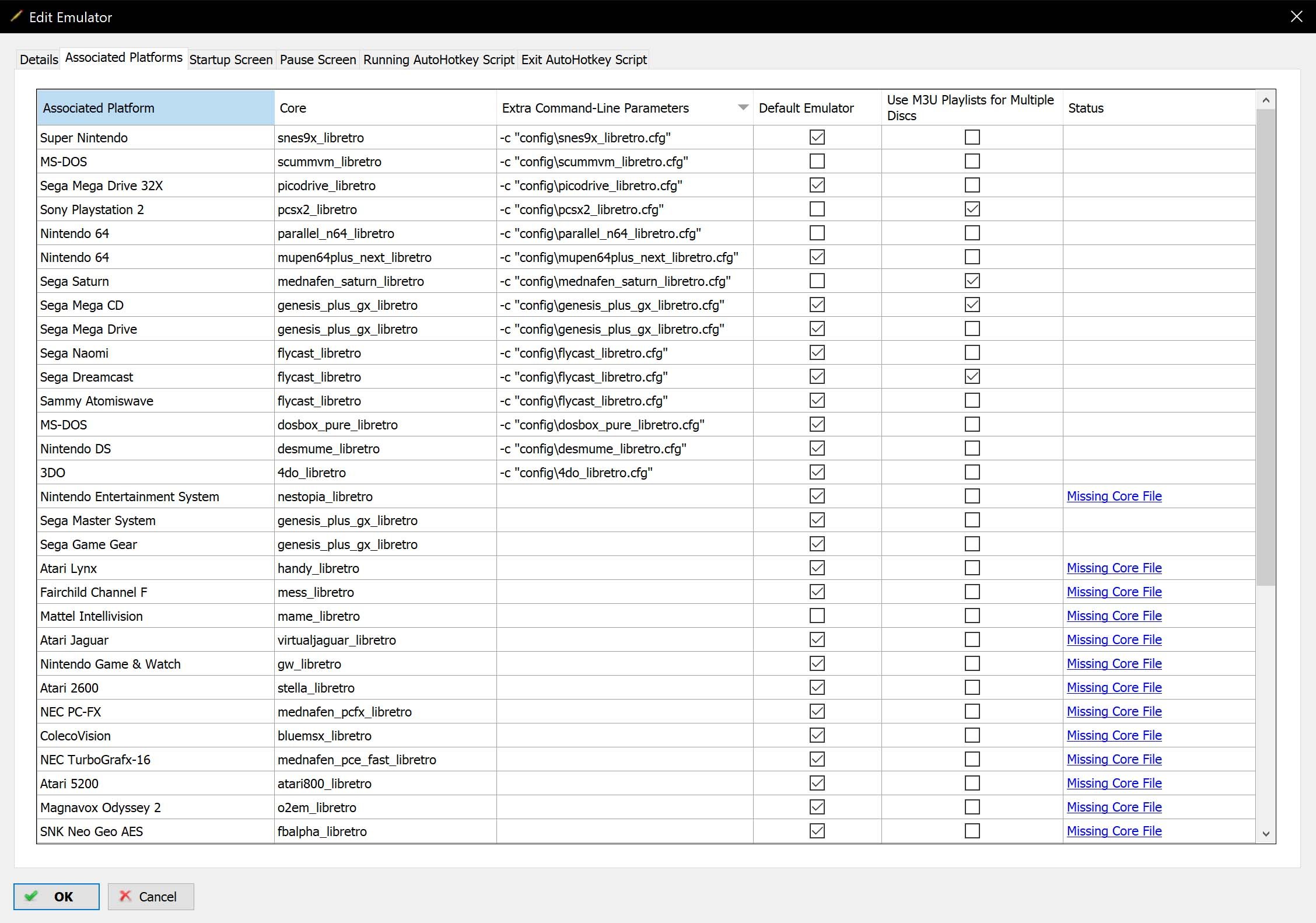Switch to the Startup Screen tab
Viewport: 1316px width, 923px height.
(231, 60)
